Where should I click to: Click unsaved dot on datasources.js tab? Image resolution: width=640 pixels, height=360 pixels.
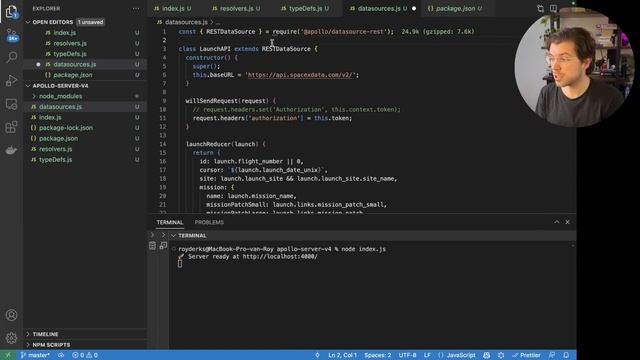tap(414, 8)
